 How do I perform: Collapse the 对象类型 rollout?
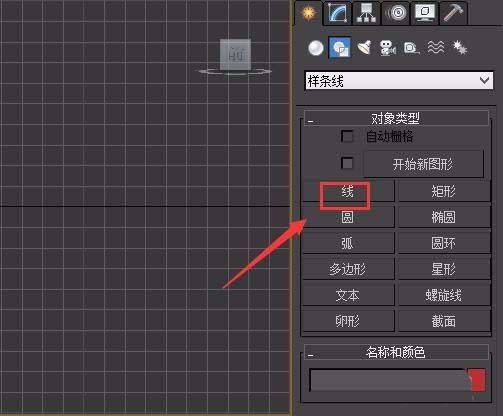pos(396,118)
